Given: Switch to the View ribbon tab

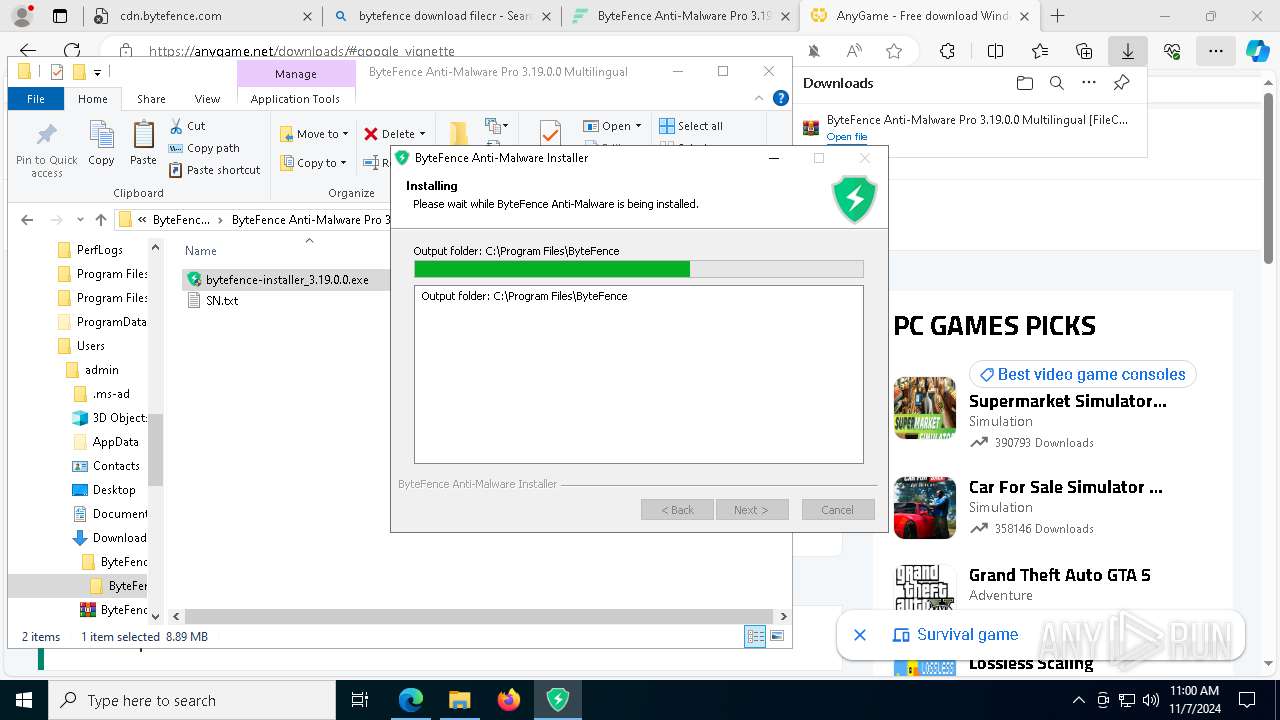Looking at the screenshot, I should click(207, 99).
